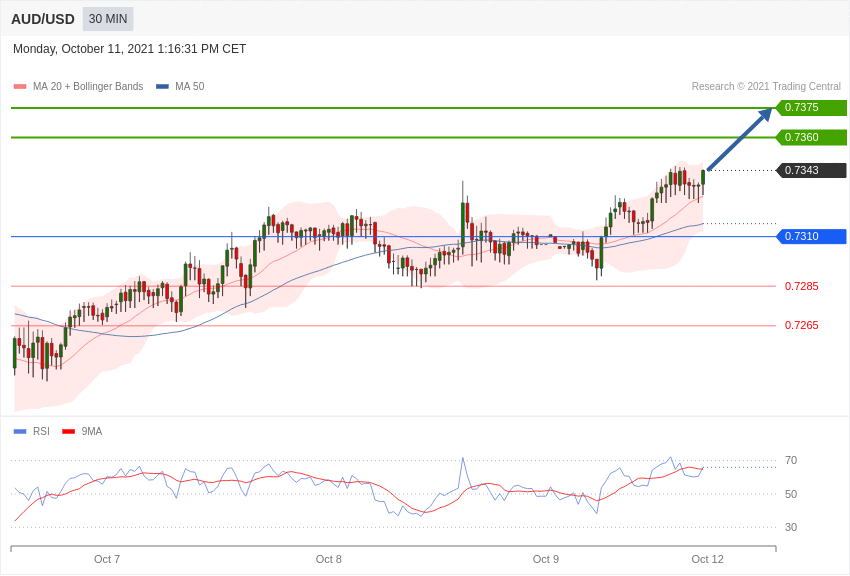Viewport: 850px width, 576px height.
Task: Click the MA 50 legend swatch
Action: click(162, 87)
